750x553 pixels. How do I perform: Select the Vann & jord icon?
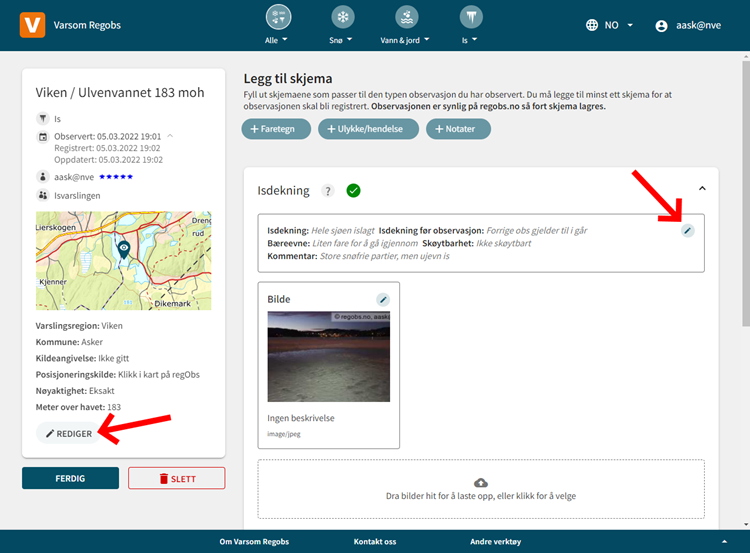coord(405,18)
